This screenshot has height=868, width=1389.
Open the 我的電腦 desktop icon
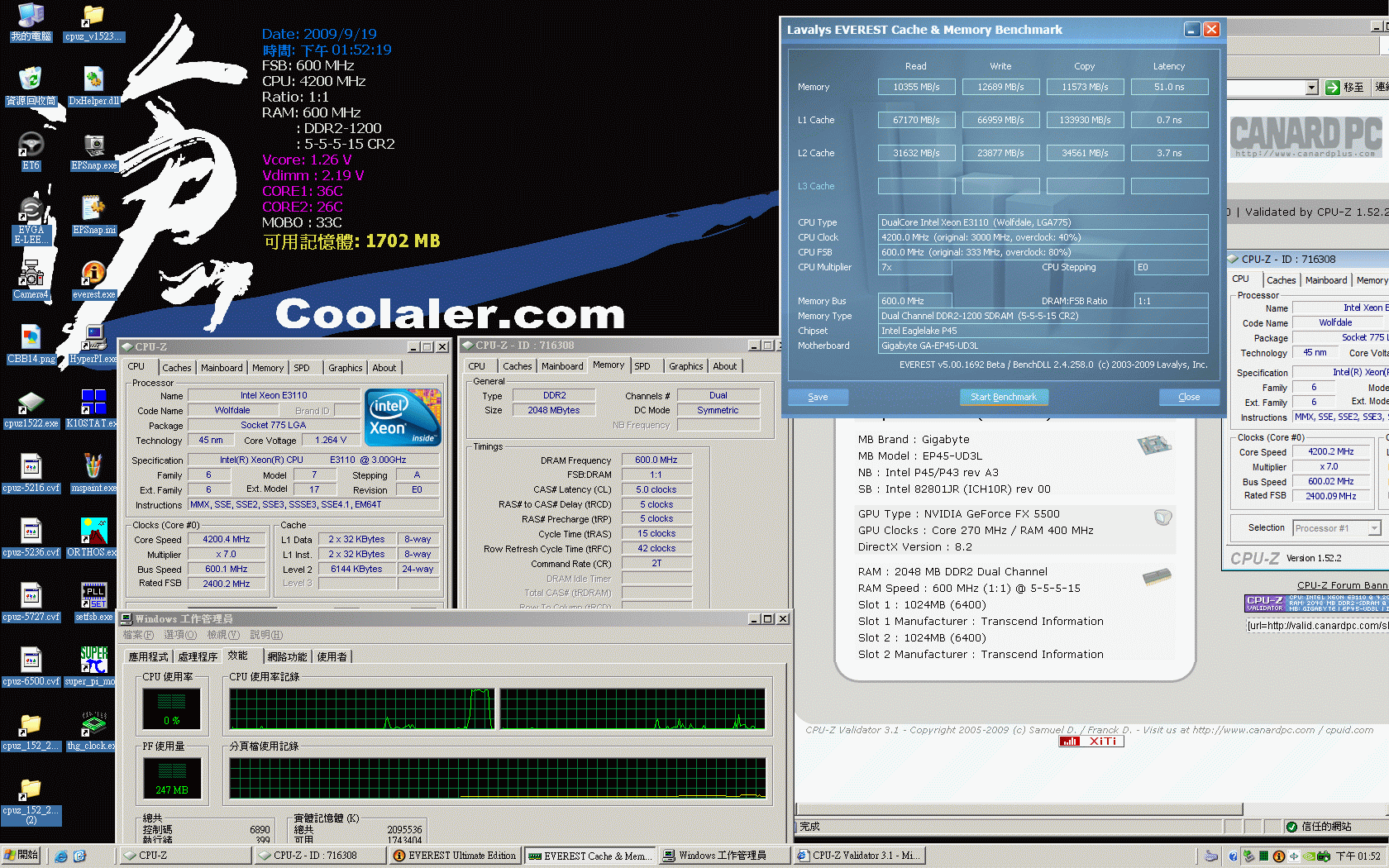[31, 21]
